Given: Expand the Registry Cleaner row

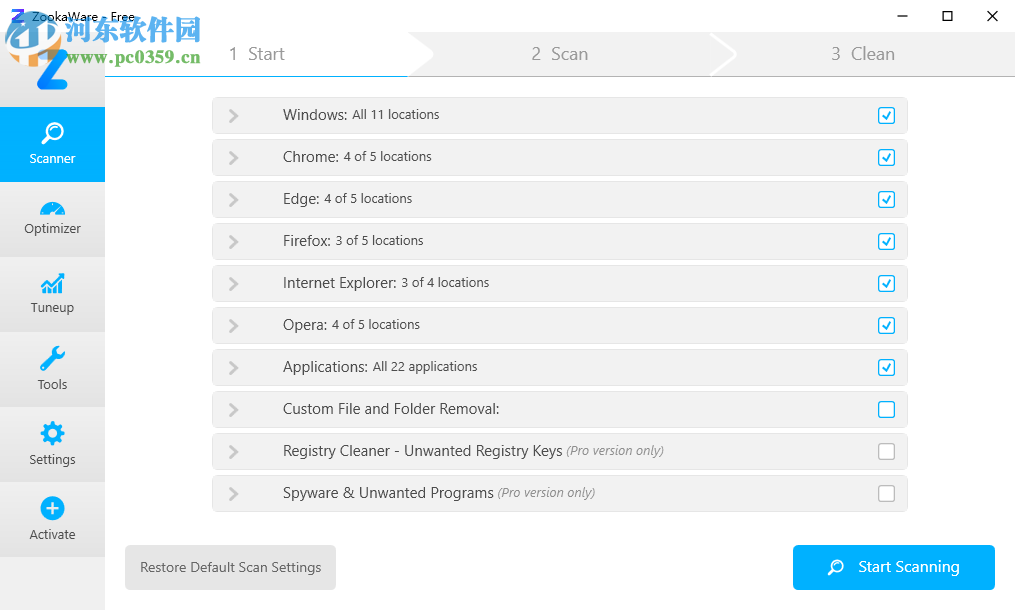Looking at the screenshot, I should pyautogui.click(x=233, y=452).
